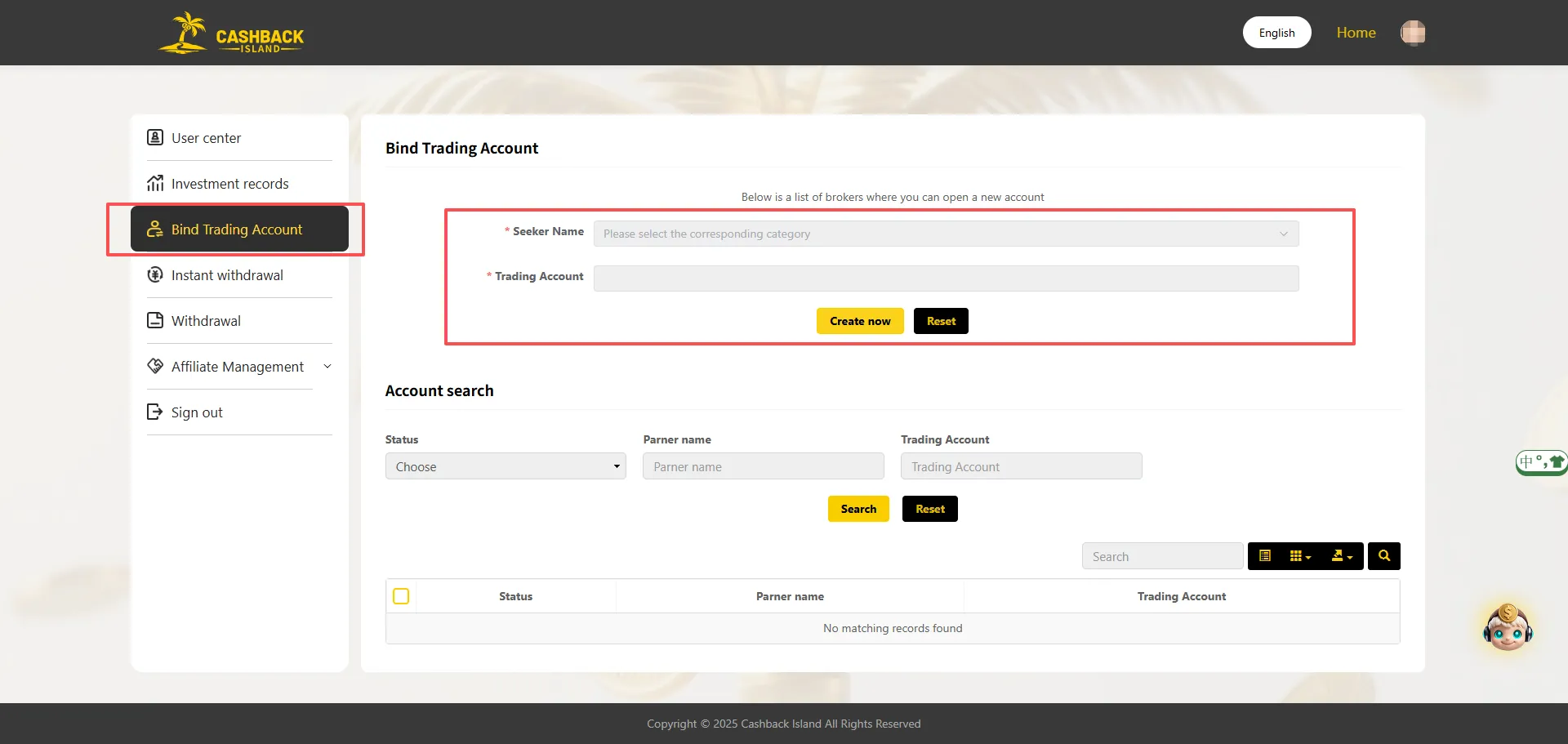Select the select-all checkbox in table header
This screenshot has width=1568, height=744.
click(401, 596)
